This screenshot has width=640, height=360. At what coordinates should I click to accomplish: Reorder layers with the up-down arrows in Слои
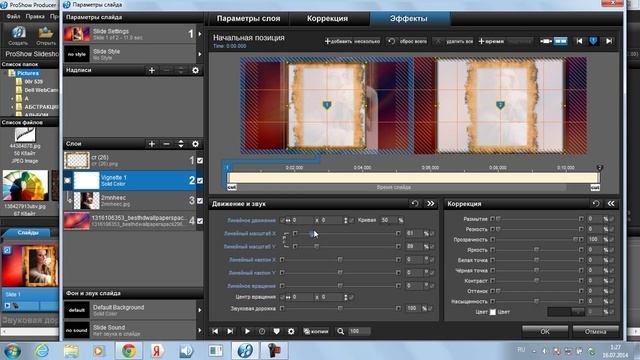tap(181, 144)
